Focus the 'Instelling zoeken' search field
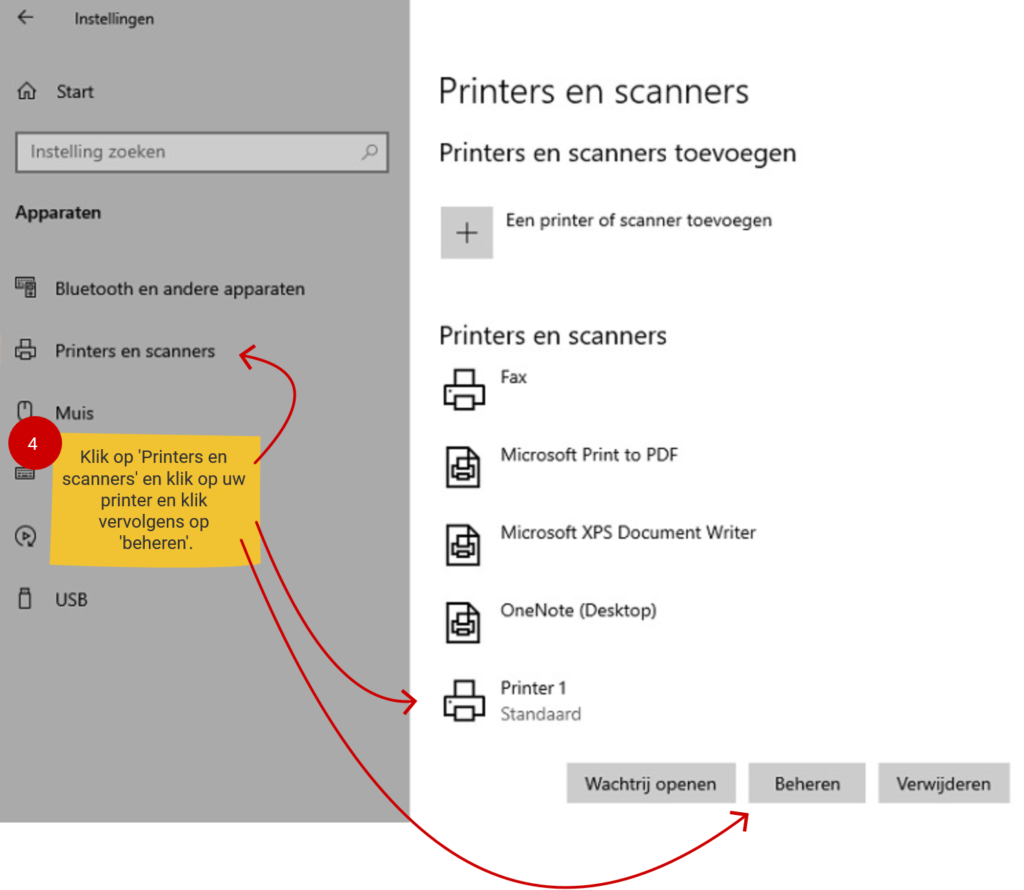 (x=190, y=152)
